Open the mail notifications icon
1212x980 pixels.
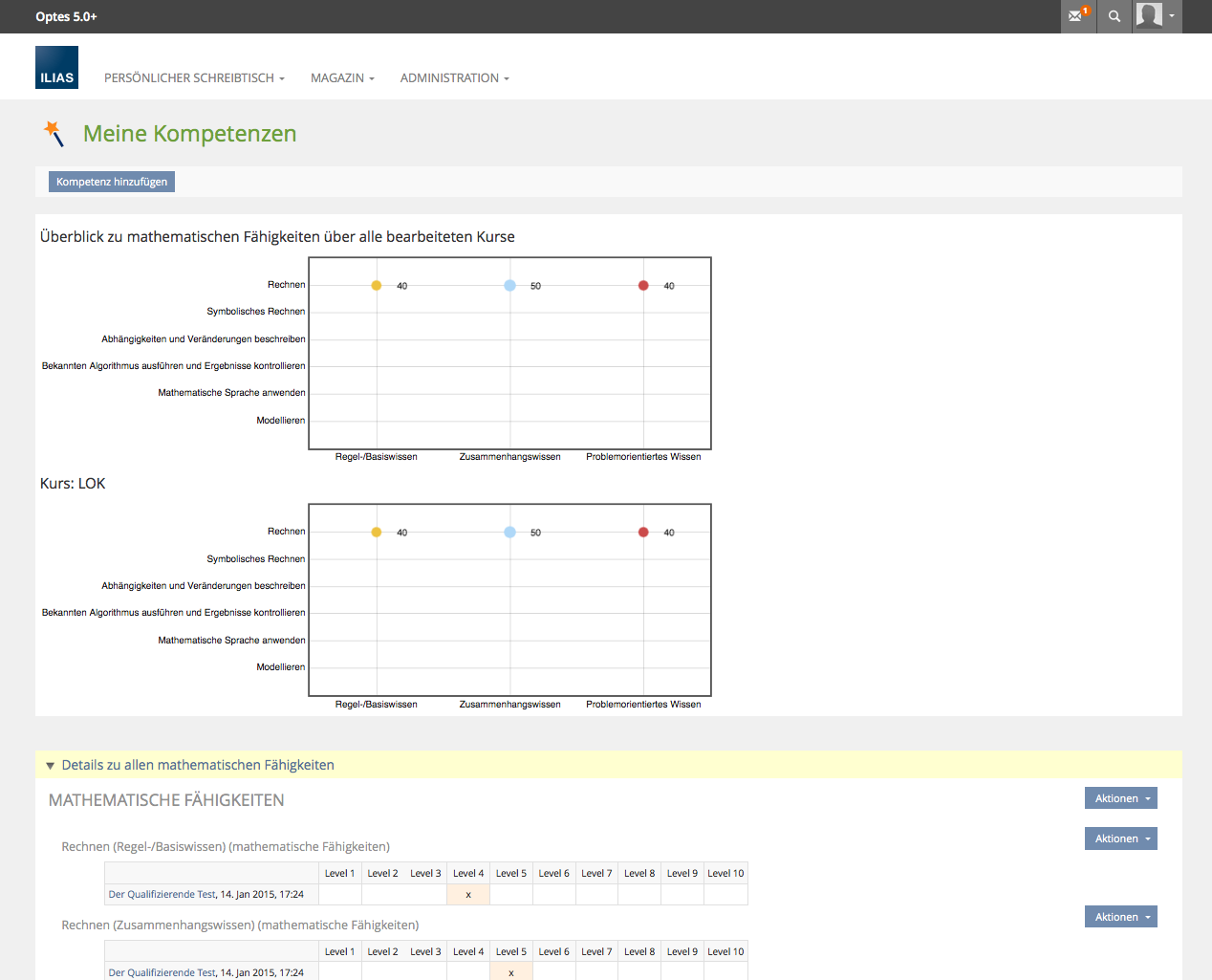[x=1077, y=16]
